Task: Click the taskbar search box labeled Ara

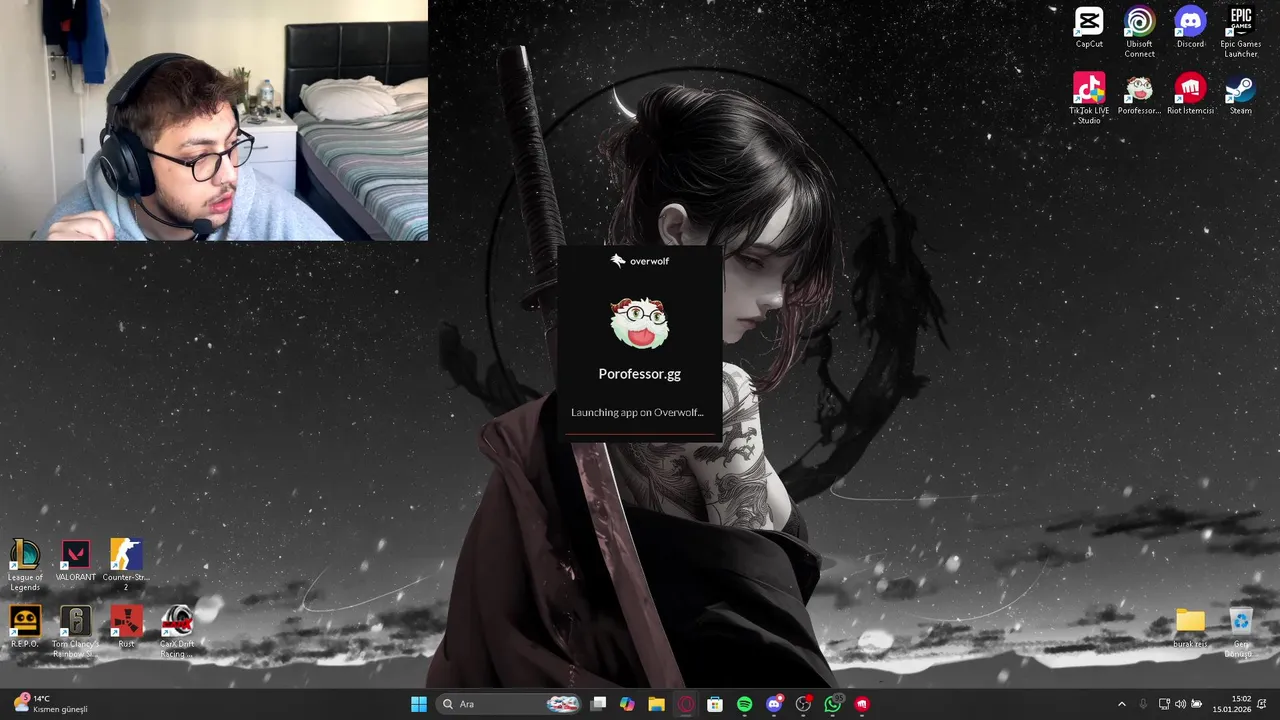Action: click(509, 704)
